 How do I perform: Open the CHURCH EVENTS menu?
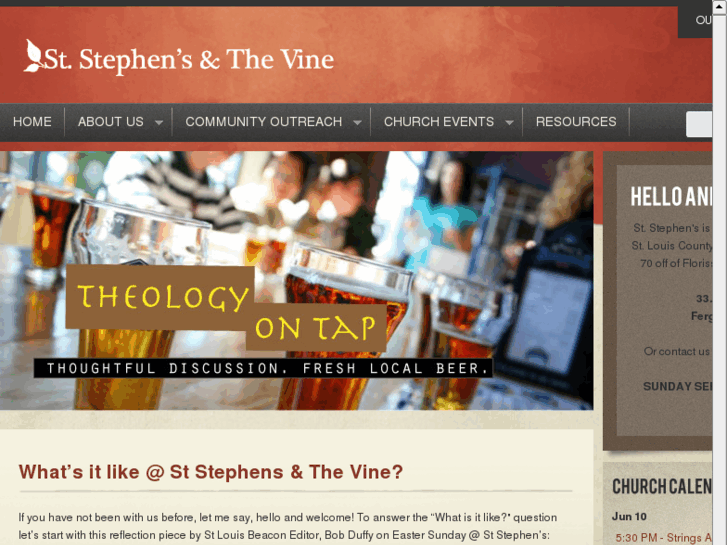(x=439, y=122)
